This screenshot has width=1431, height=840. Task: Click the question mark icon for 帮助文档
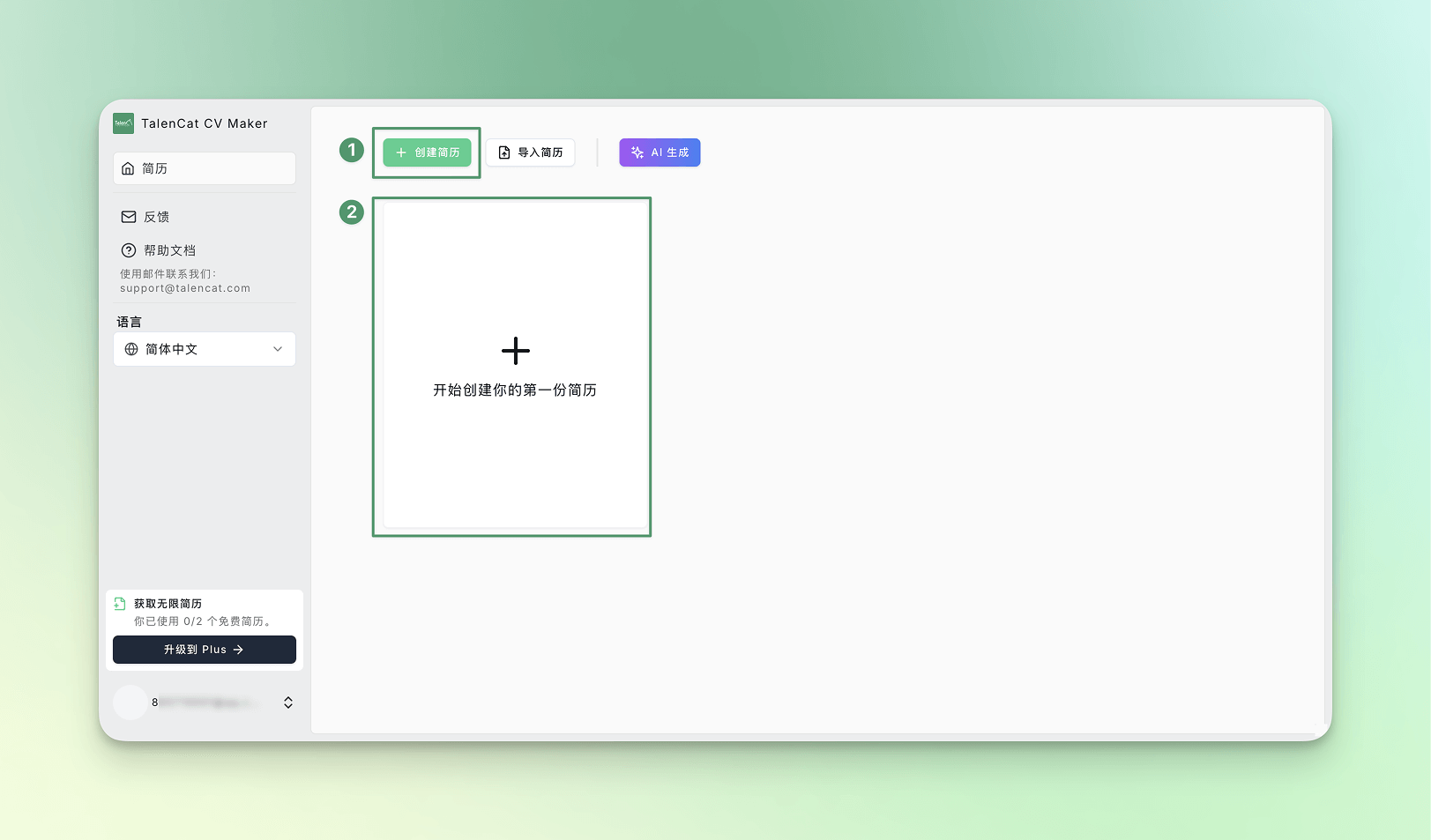pos(129,250)
